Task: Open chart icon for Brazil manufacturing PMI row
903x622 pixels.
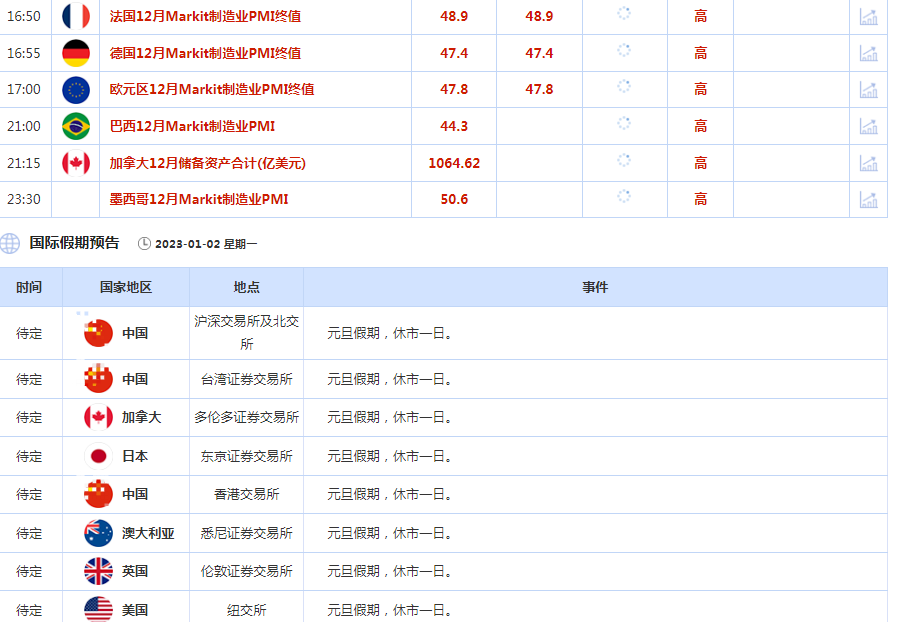Action: 868,126
